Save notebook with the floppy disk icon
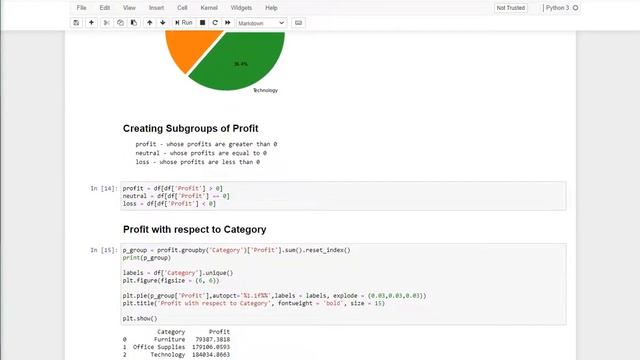This screenshot has width=640, height=360. click(x=76, y=23)
